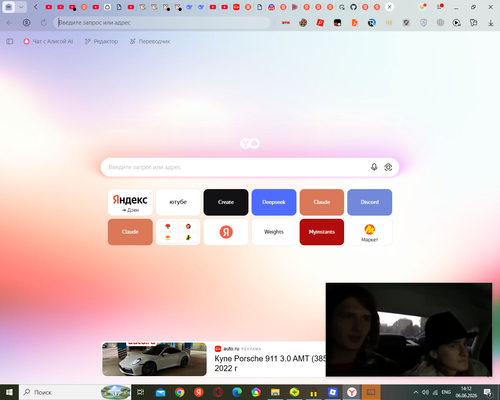The image size is (500, 400).
Task: Open the Discord tile
Action: (x=370, y=202)
